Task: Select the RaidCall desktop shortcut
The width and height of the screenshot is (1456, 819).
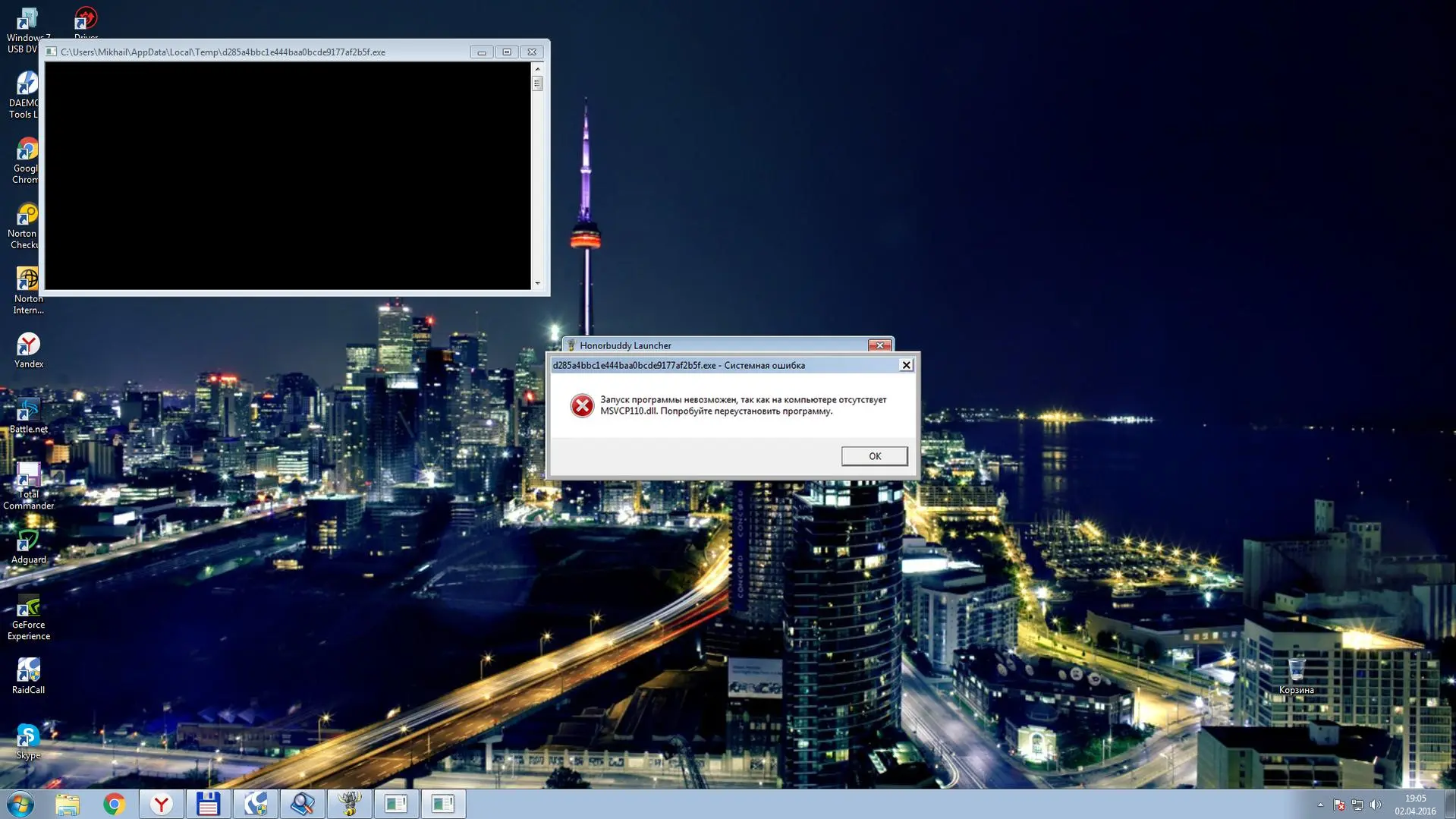Action: click(x=28, y=676)
